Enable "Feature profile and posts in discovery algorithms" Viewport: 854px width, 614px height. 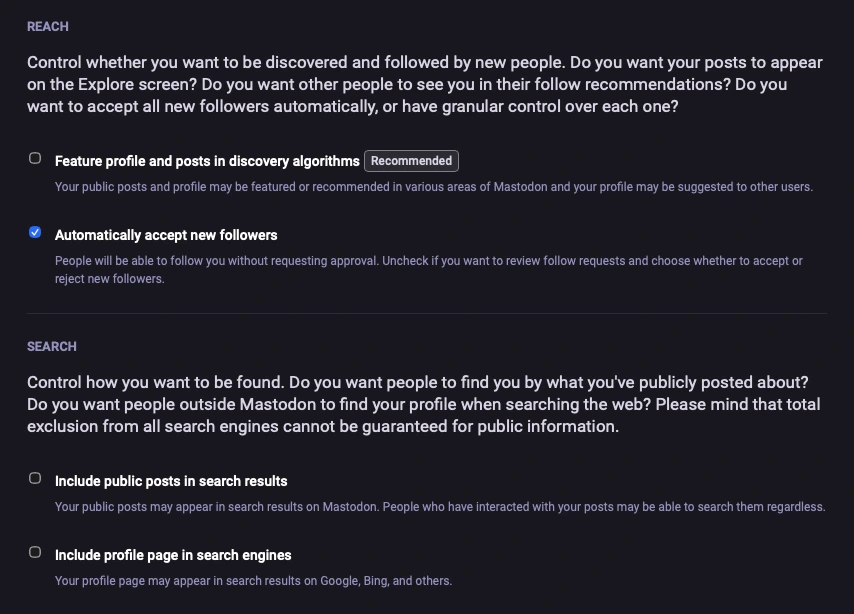tap(34, 157)
